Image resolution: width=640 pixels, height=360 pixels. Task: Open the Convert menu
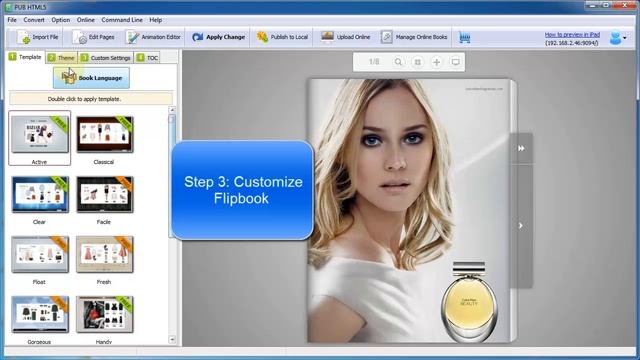tap(34, 20)
